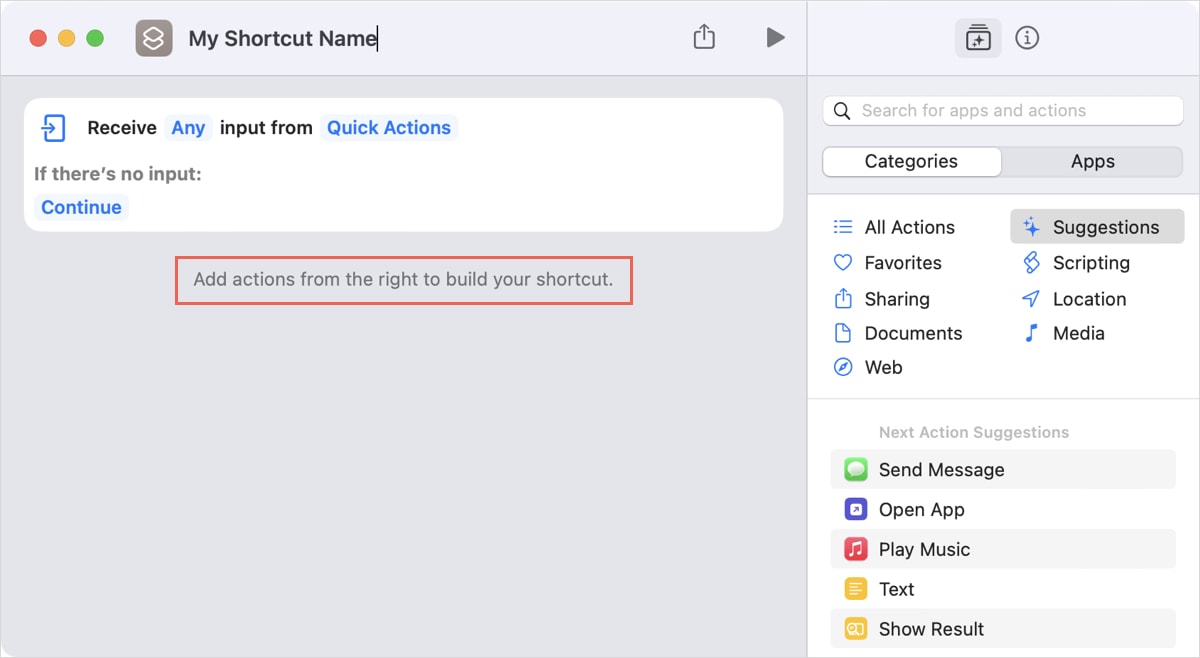Open the shortcut details Info panel
1200x658 pixels.
pyautogui.click(x=1027, y=37)
